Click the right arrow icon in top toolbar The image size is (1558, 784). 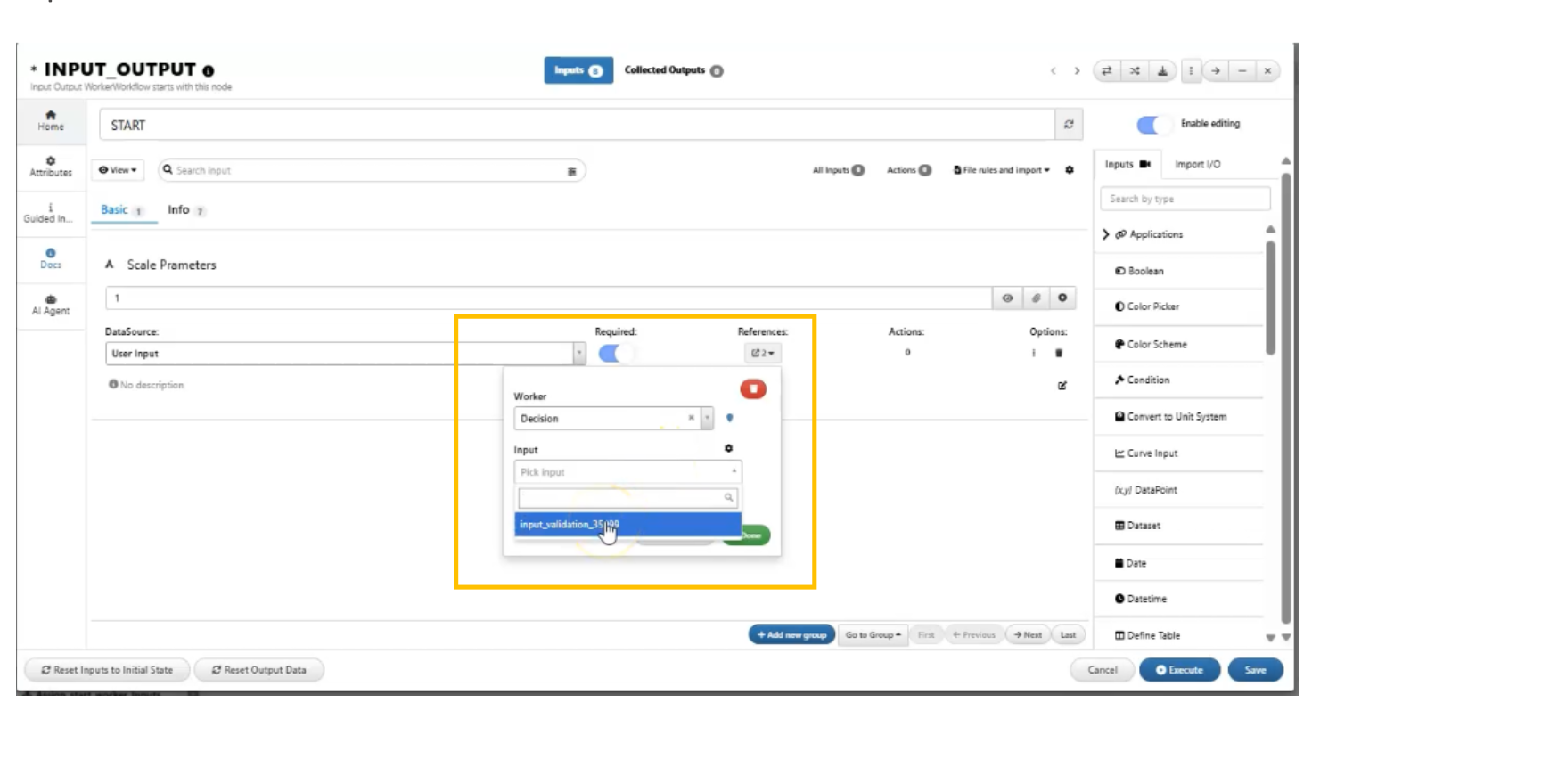pyautogui.click(x=1216, y=70)
